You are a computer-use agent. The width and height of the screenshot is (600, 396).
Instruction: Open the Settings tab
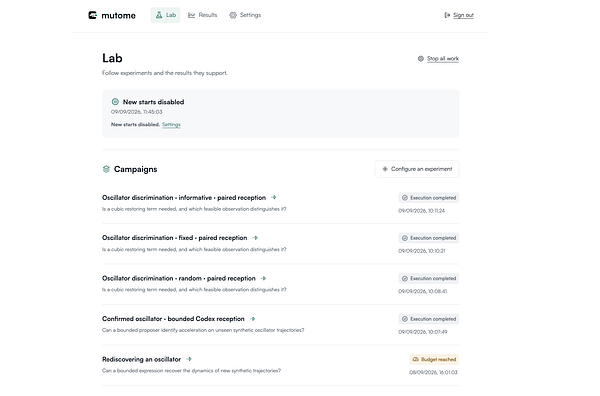point(245,15)
